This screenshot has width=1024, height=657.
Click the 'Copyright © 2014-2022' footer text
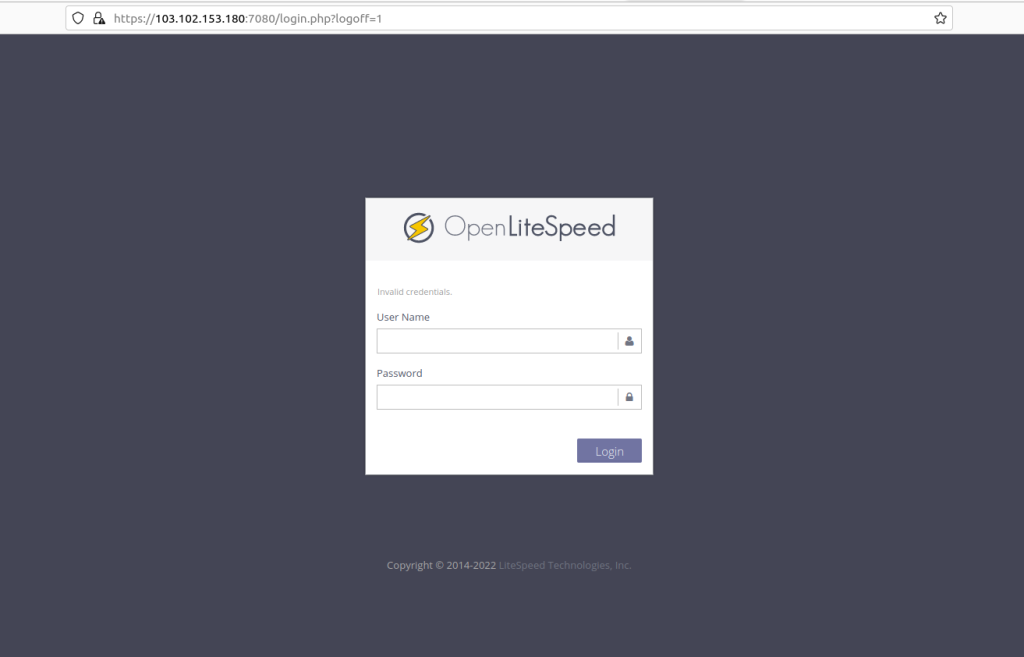tap(441, 565)
